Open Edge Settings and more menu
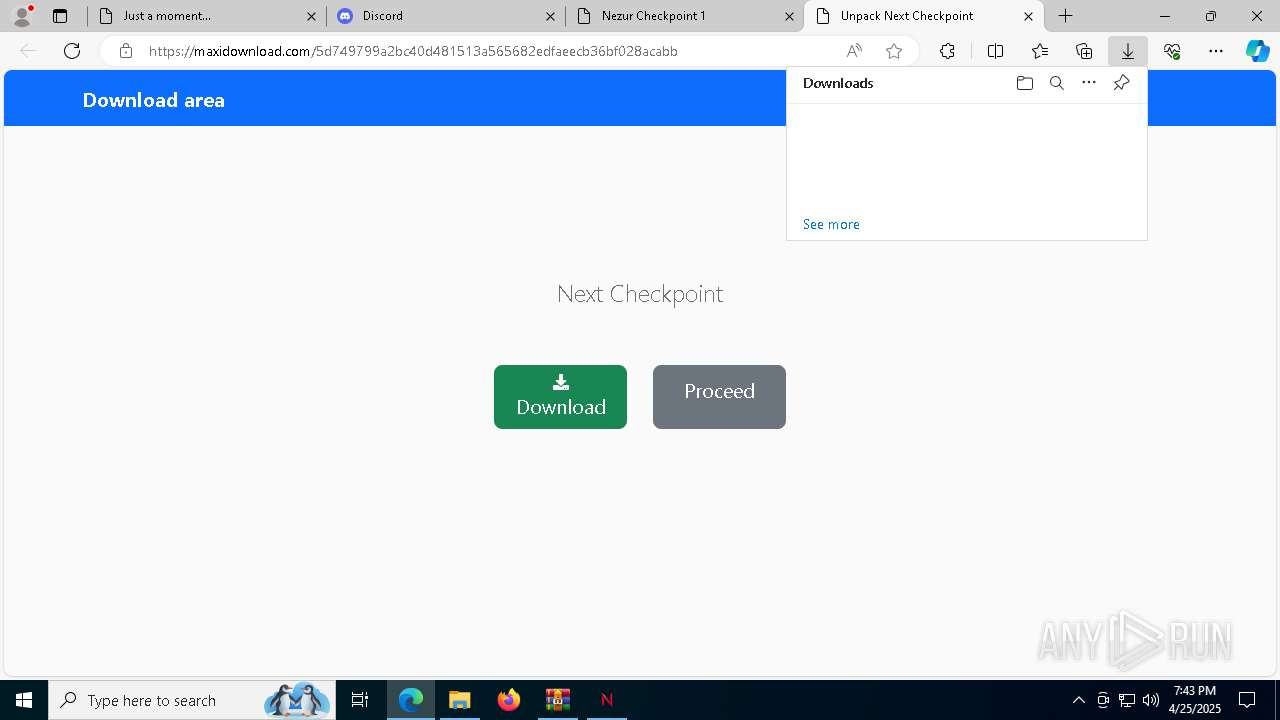The width and height of the screenshot is (1280, 720). click(x=1216, y=51)
